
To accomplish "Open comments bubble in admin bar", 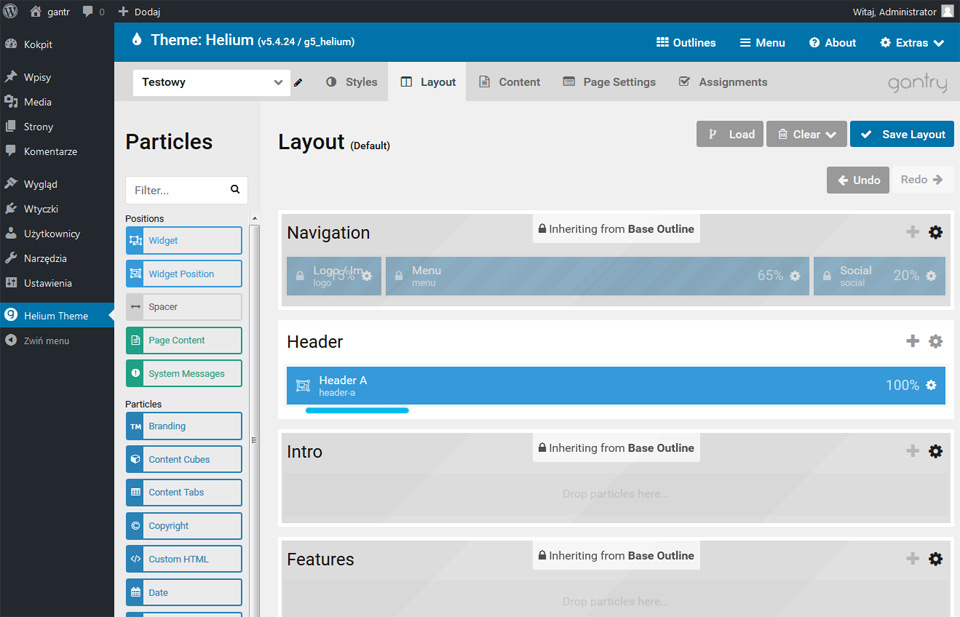I will [93, 12].
